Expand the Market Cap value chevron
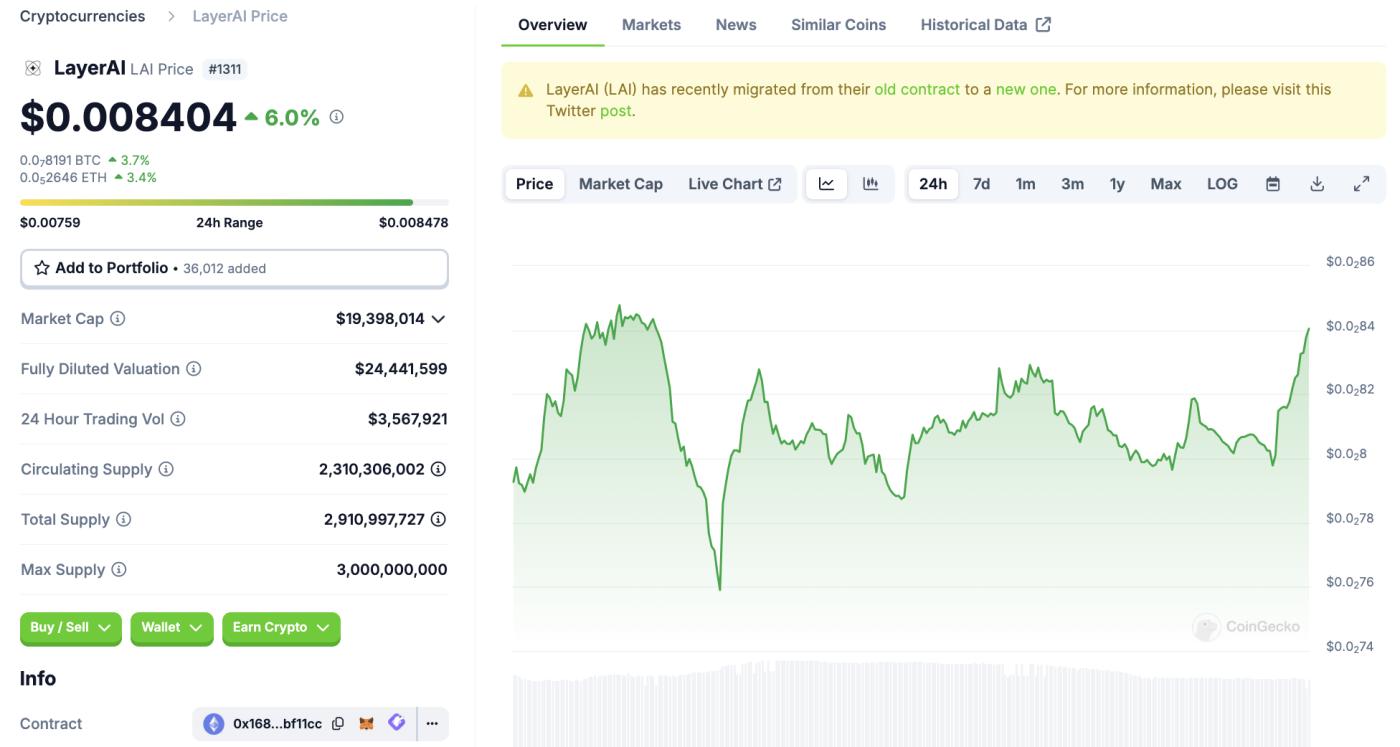The image size is (1400, 747). tap(438, 318)
